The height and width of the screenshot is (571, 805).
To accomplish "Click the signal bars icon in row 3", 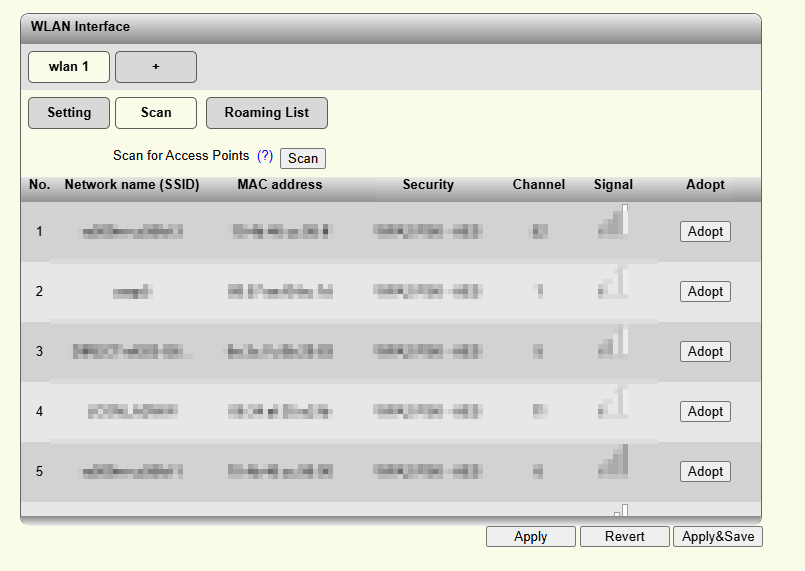I will 613,343.
